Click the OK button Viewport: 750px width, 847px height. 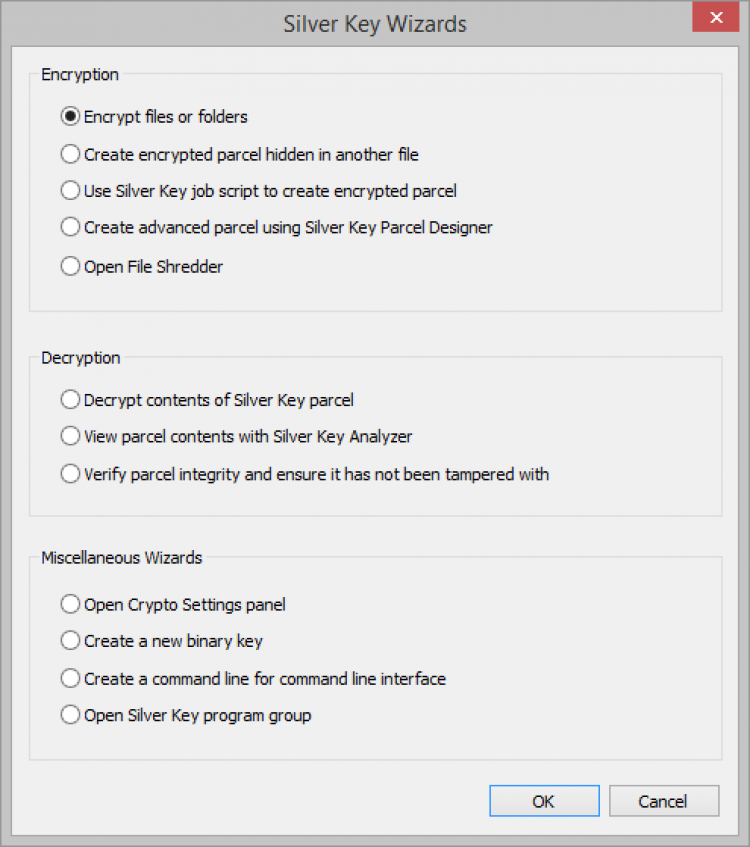pos(544,801)
